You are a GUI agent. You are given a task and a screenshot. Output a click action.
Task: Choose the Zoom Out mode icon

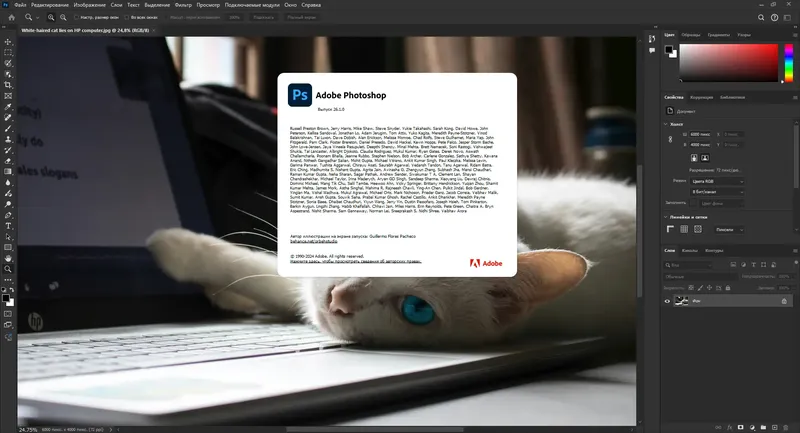pyautogui.click(x=63, y=17)
